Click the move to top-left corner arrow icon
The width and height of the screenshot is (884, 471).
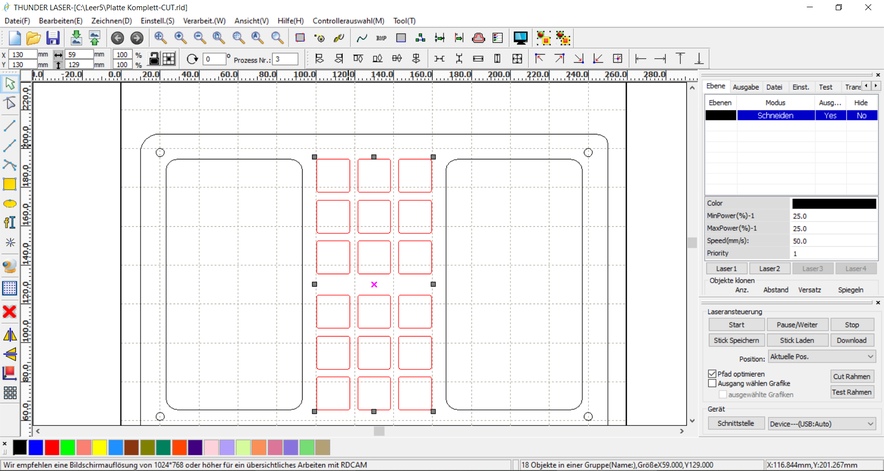540,58
